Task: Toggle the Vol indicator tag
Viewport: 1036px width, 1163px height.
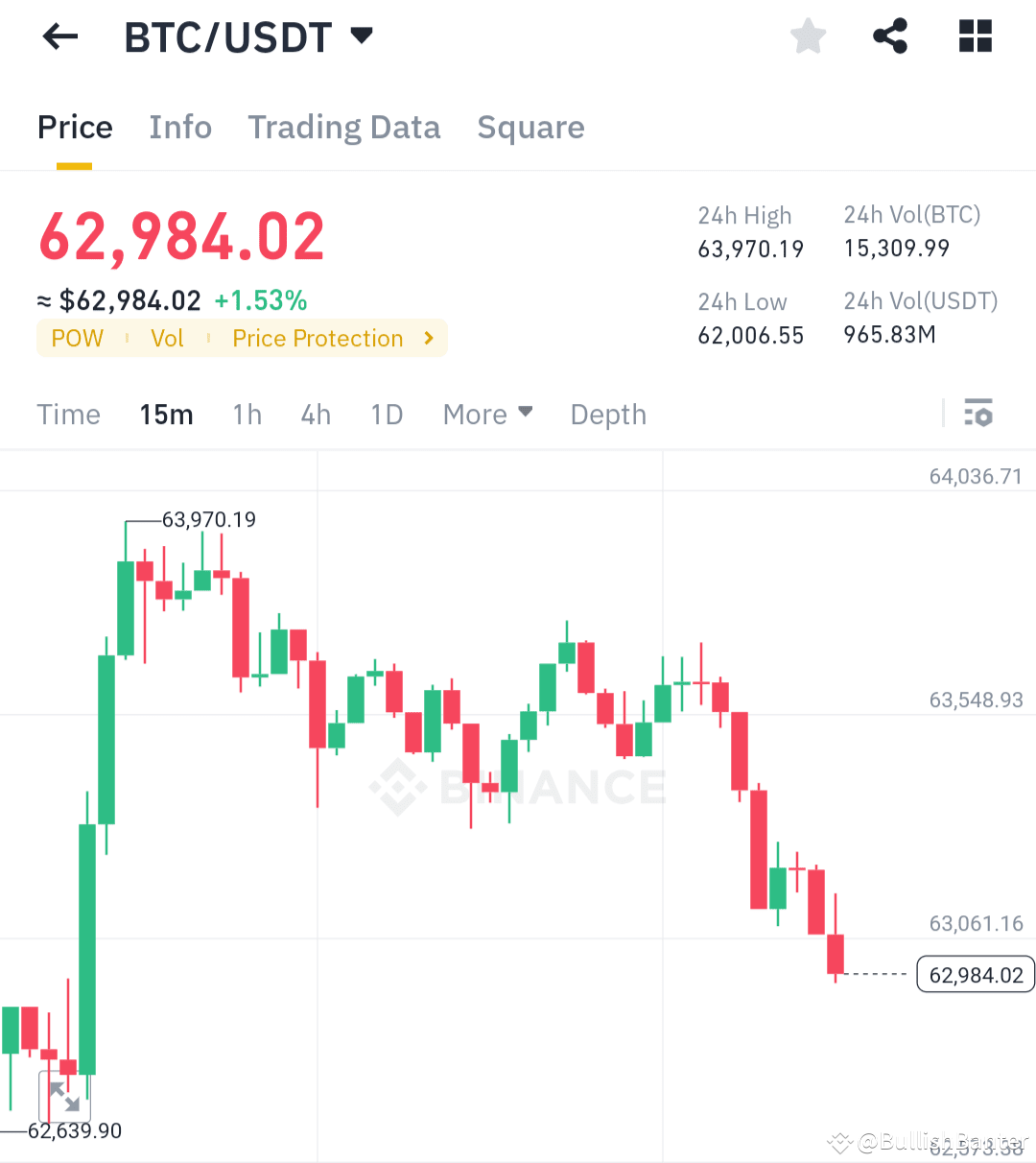Action: [167, 338]
